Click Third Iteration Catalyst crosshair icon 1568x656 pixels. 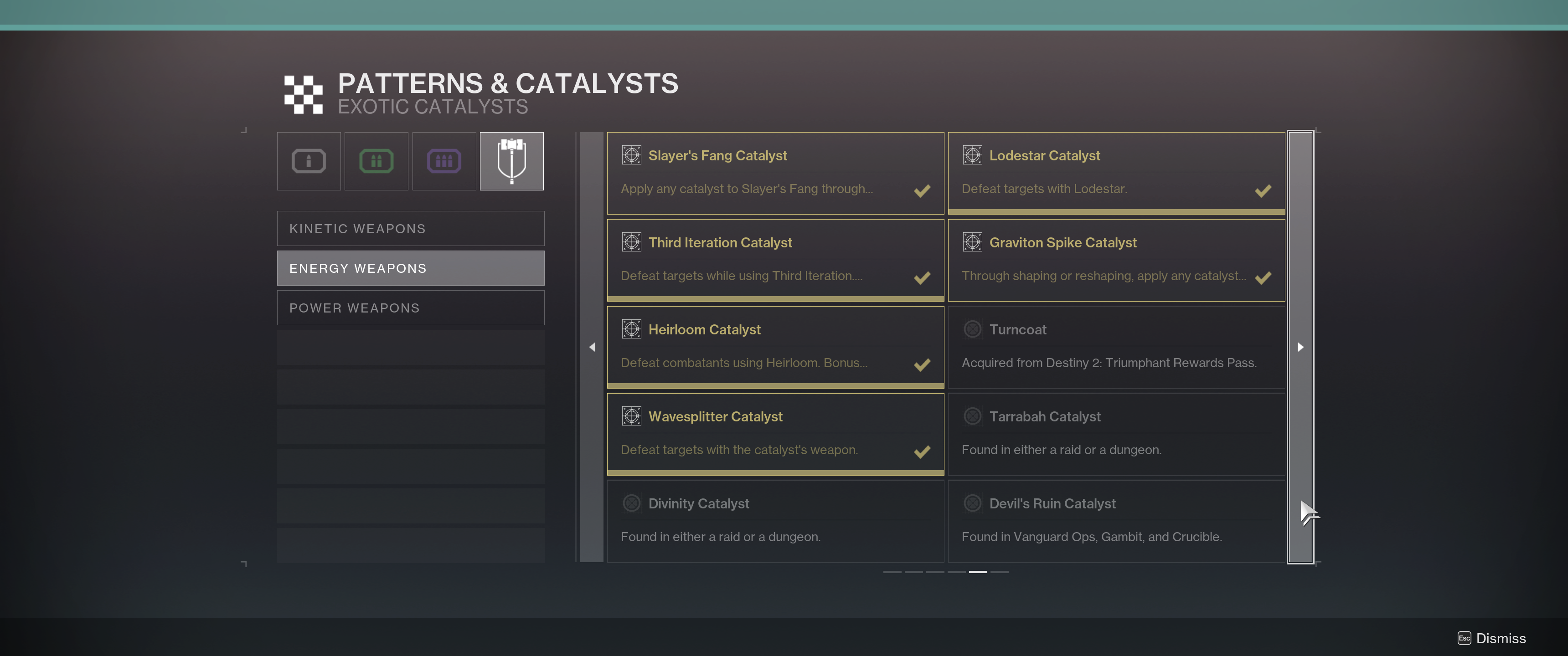(x=631, y=242)
